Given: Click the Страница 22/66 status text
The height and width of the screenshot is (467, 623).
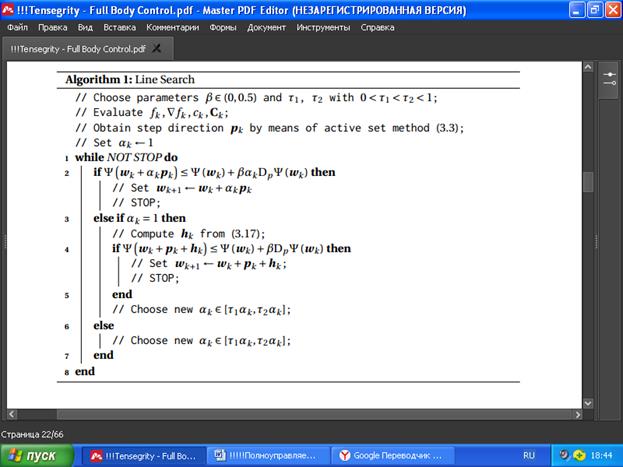Looking at the screenshot, I should (32, 434).
